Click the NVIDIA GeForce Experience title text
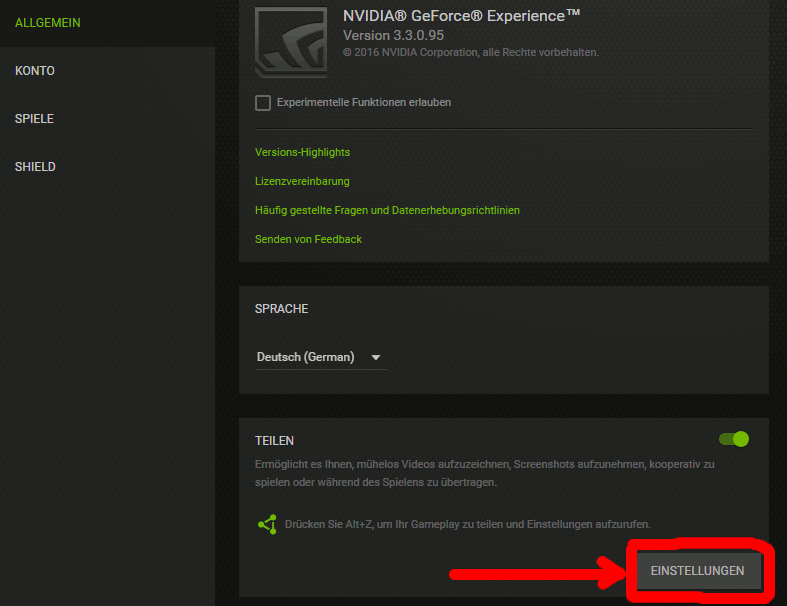Screen dimensions: 787x606 (461, 16)
